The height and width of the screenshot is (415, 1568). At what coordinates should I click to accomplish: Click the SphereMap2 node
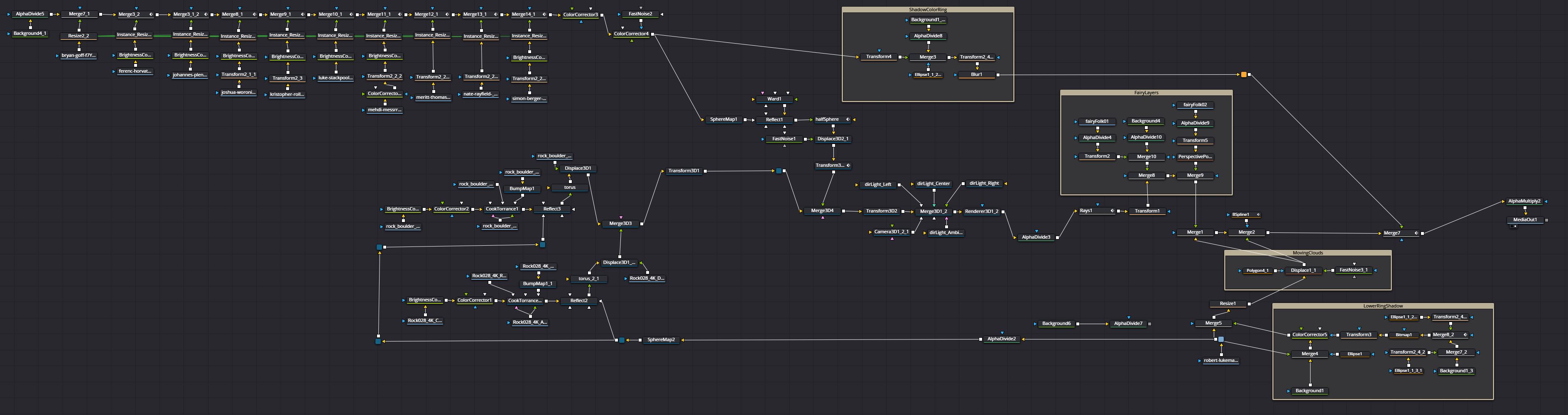(661, 339)
